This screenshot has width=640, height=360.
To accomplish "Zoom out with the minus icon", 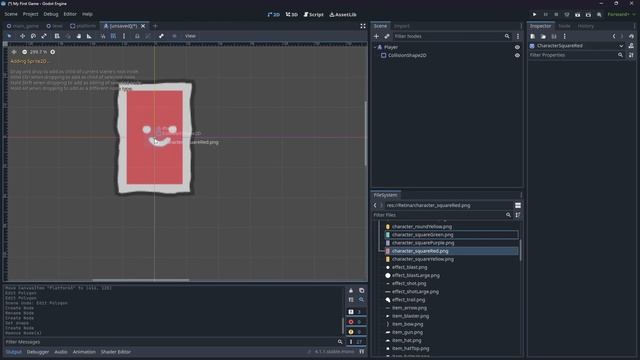I will tap(24, 52).
